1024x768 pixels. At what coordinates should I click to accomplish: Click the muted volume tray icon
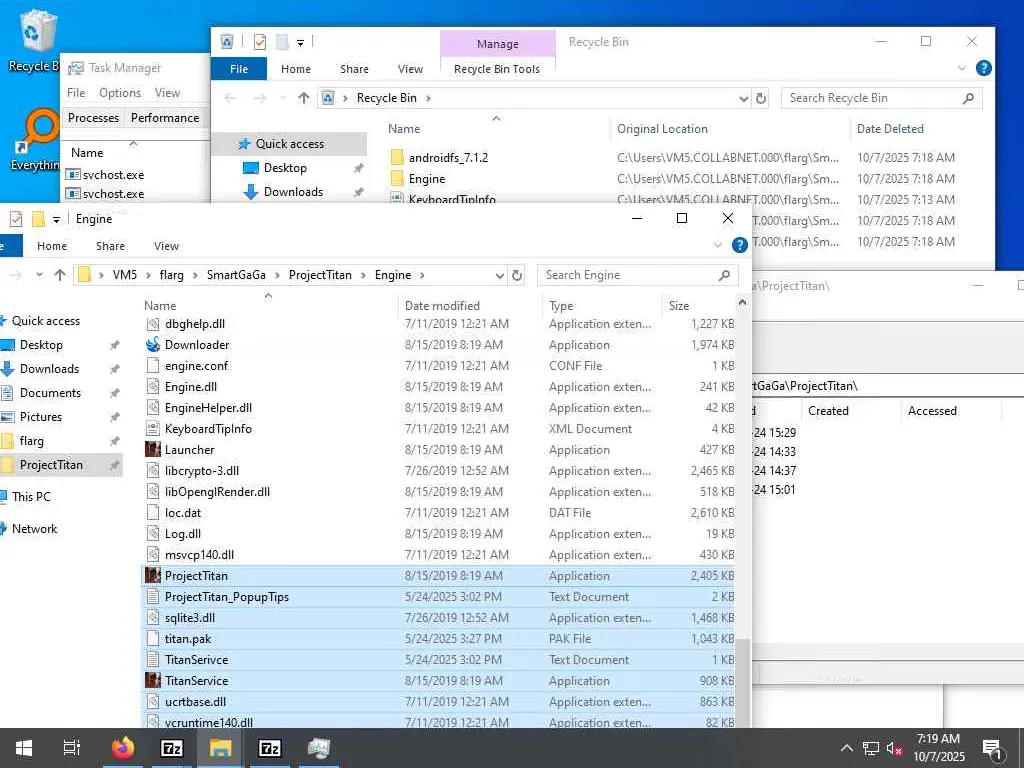click(x=894, y=748)
